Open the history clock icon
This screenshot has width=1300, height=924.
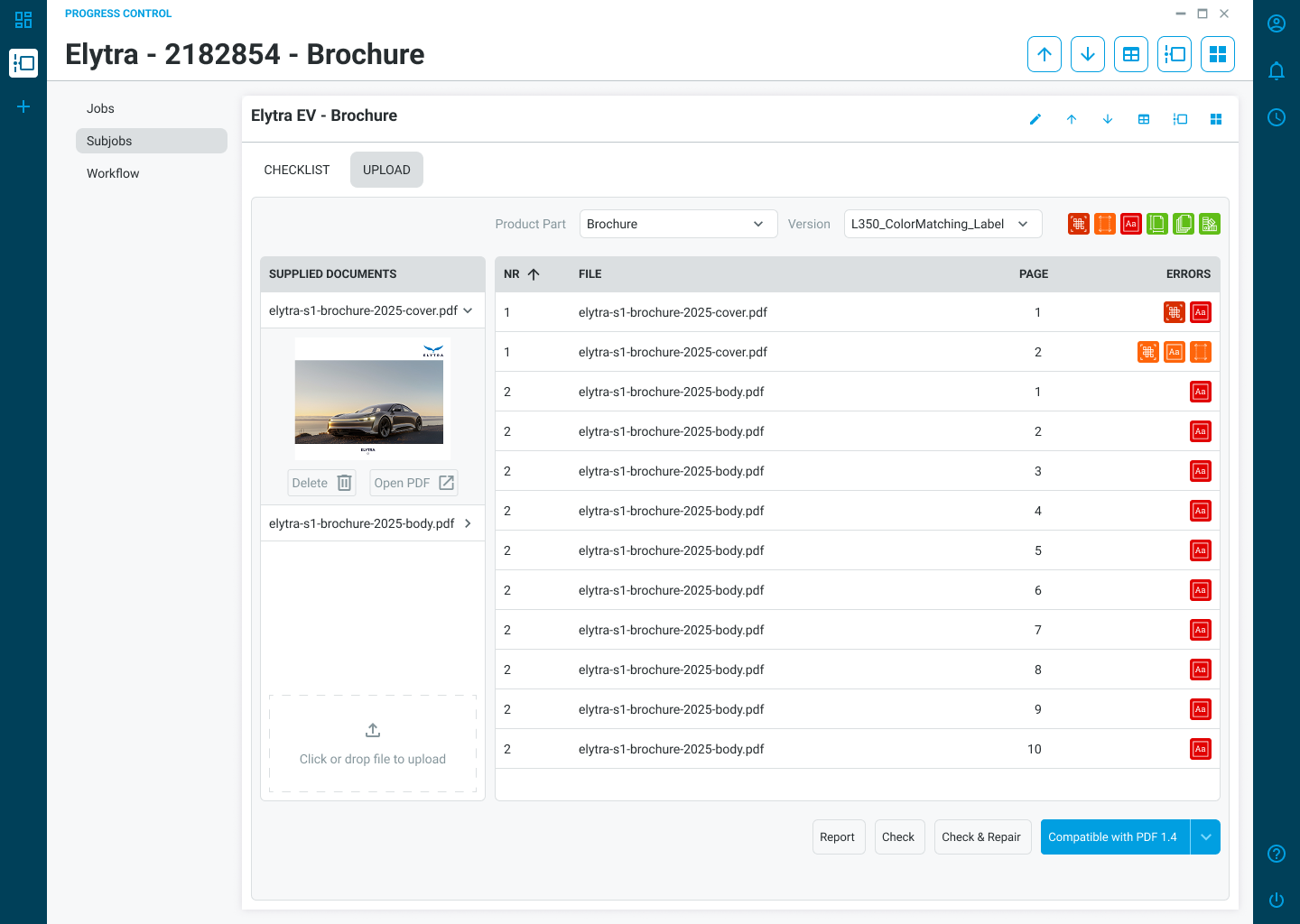(1277, 117)
